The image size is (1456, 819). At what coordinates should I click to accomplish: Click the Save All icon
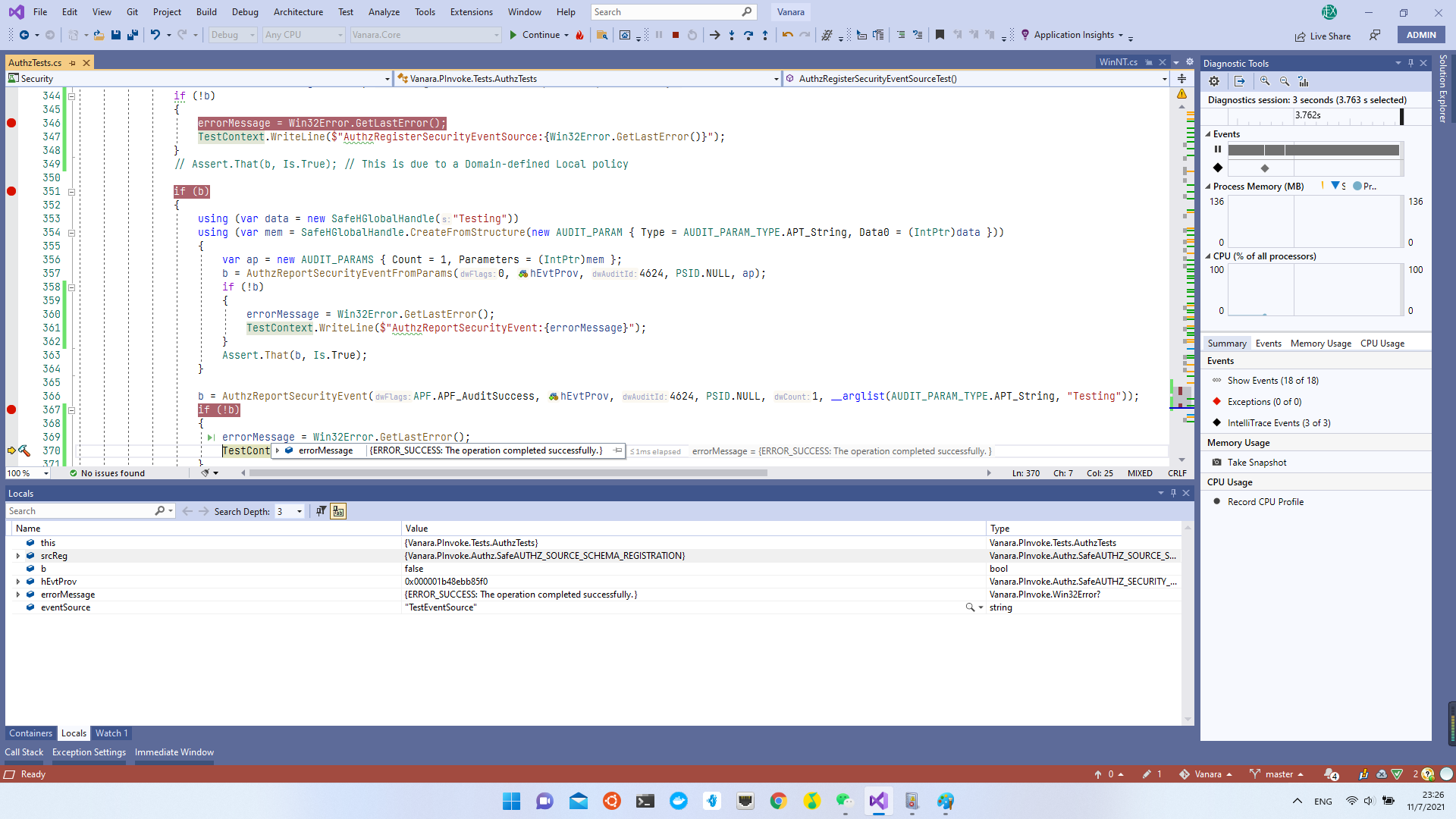coord(133,35)
